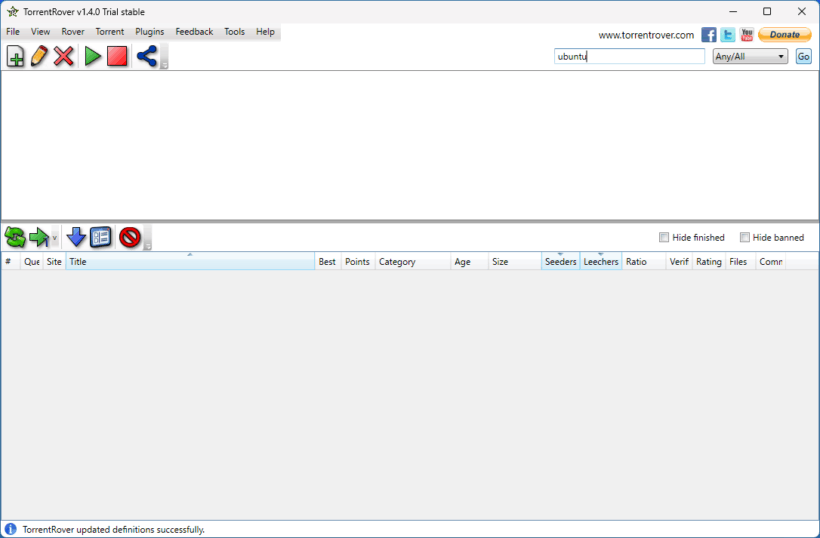Screen dimensions: 820x538
Task: Click the Add new rover icon
Action: coord(15,56)
